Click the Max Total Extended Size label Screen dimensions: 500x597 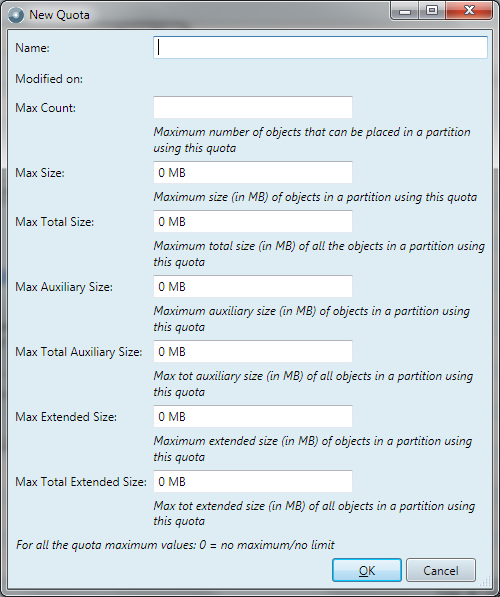pyautogui.click(x=81, y=482)
